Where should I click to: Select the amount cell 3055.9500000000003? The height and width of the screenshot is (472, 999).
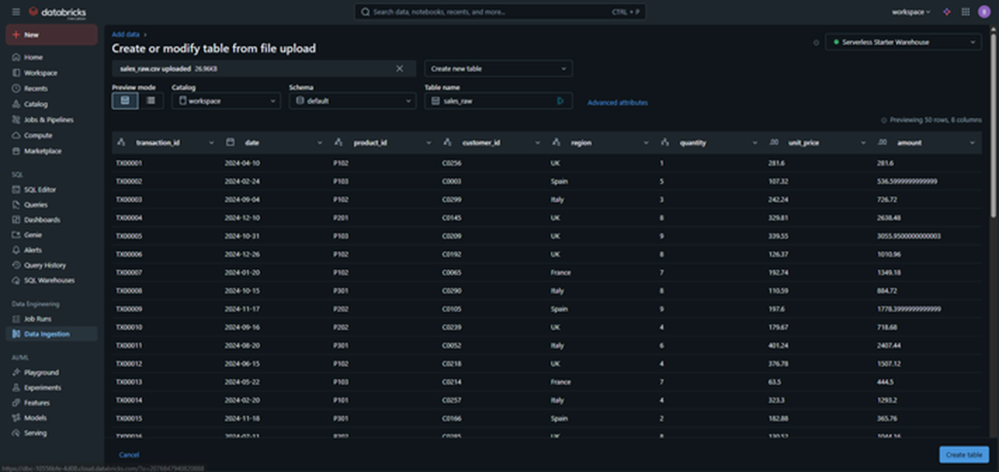pos(909,236)
